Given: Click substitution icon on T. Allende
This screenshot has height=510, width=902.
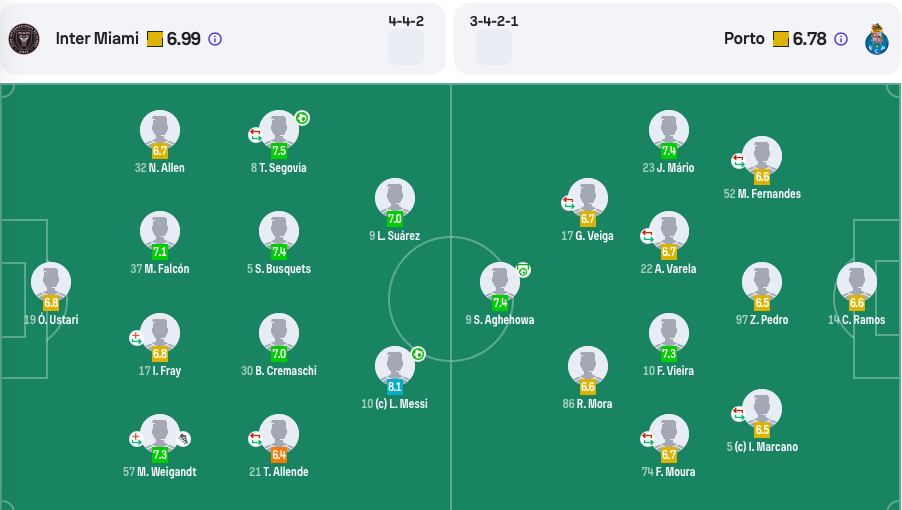Looking at the screenshot, I should [x=255, y=439].
